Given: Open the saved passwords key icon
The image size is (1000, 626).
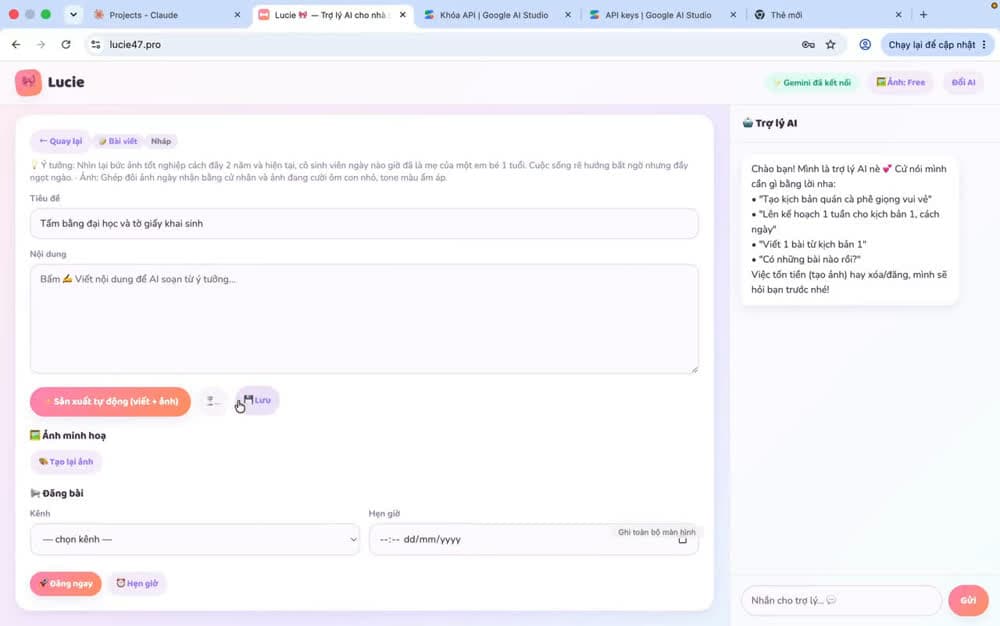Looking at the screenshot, I should pyautogui.click(x=808, y=45).
